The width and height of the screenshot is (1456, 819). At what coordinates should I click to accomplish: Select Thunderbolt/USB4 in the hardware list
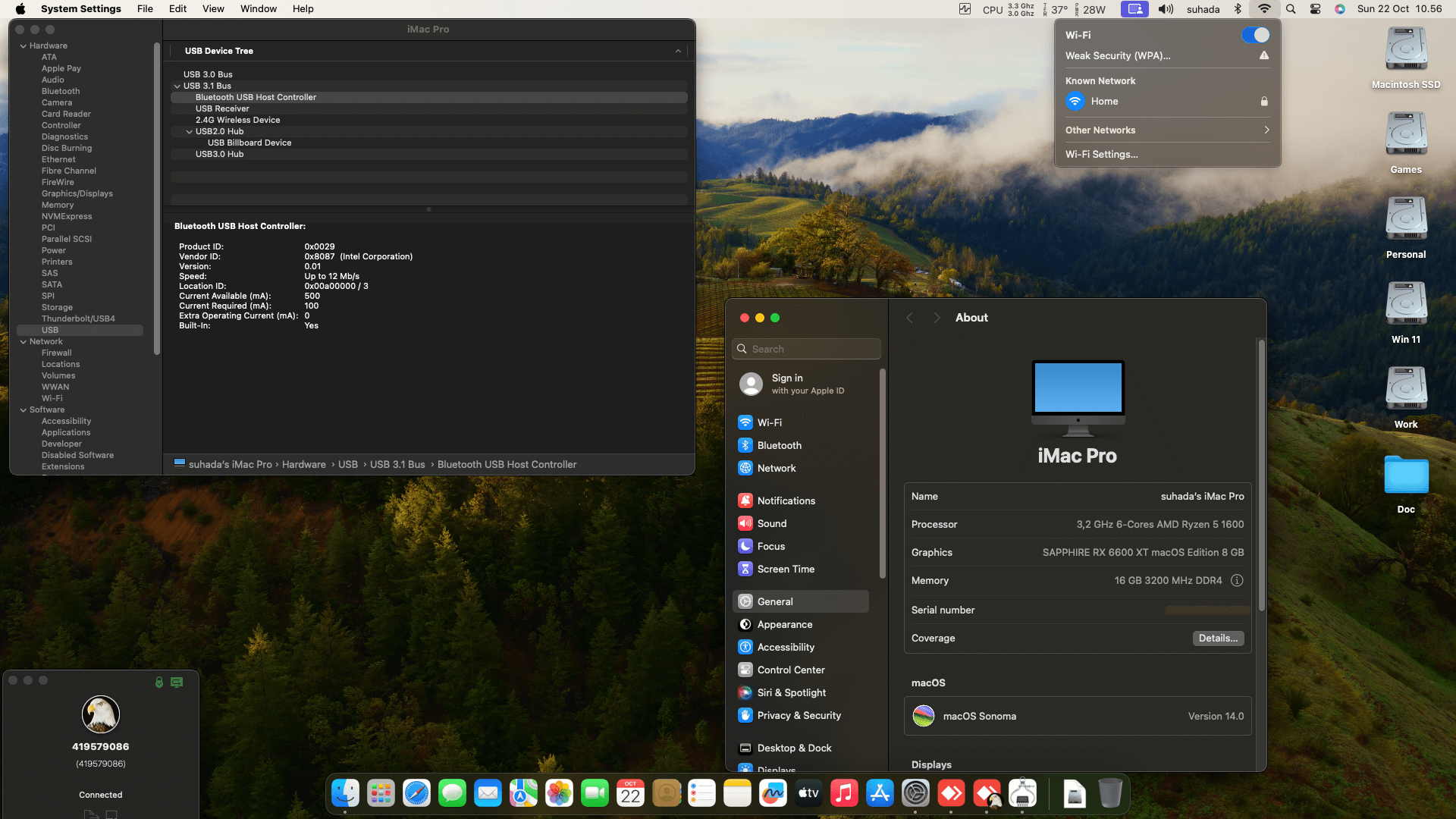78,318
